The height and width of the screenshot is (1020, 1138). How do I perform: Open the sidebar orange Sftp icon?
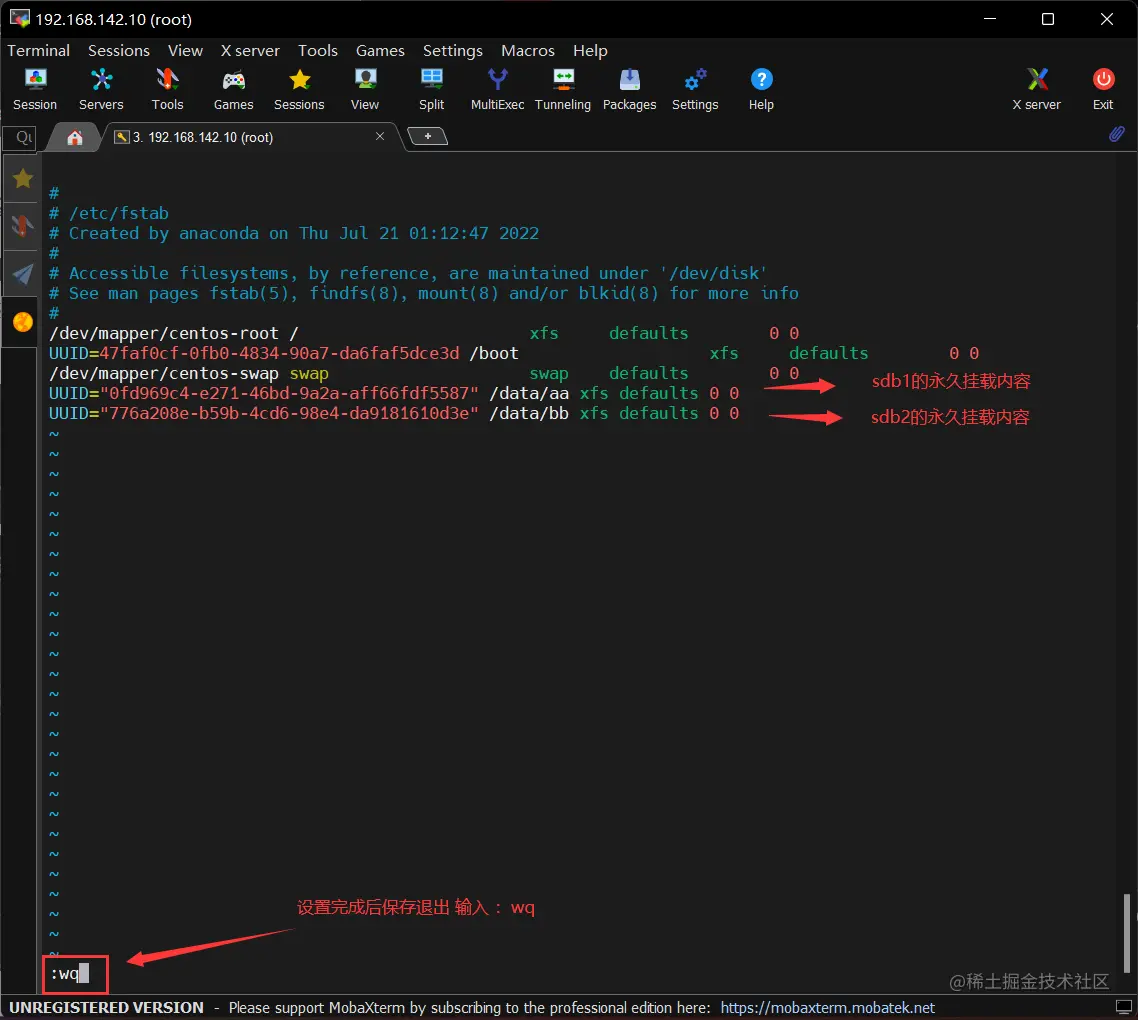point(22,322)
